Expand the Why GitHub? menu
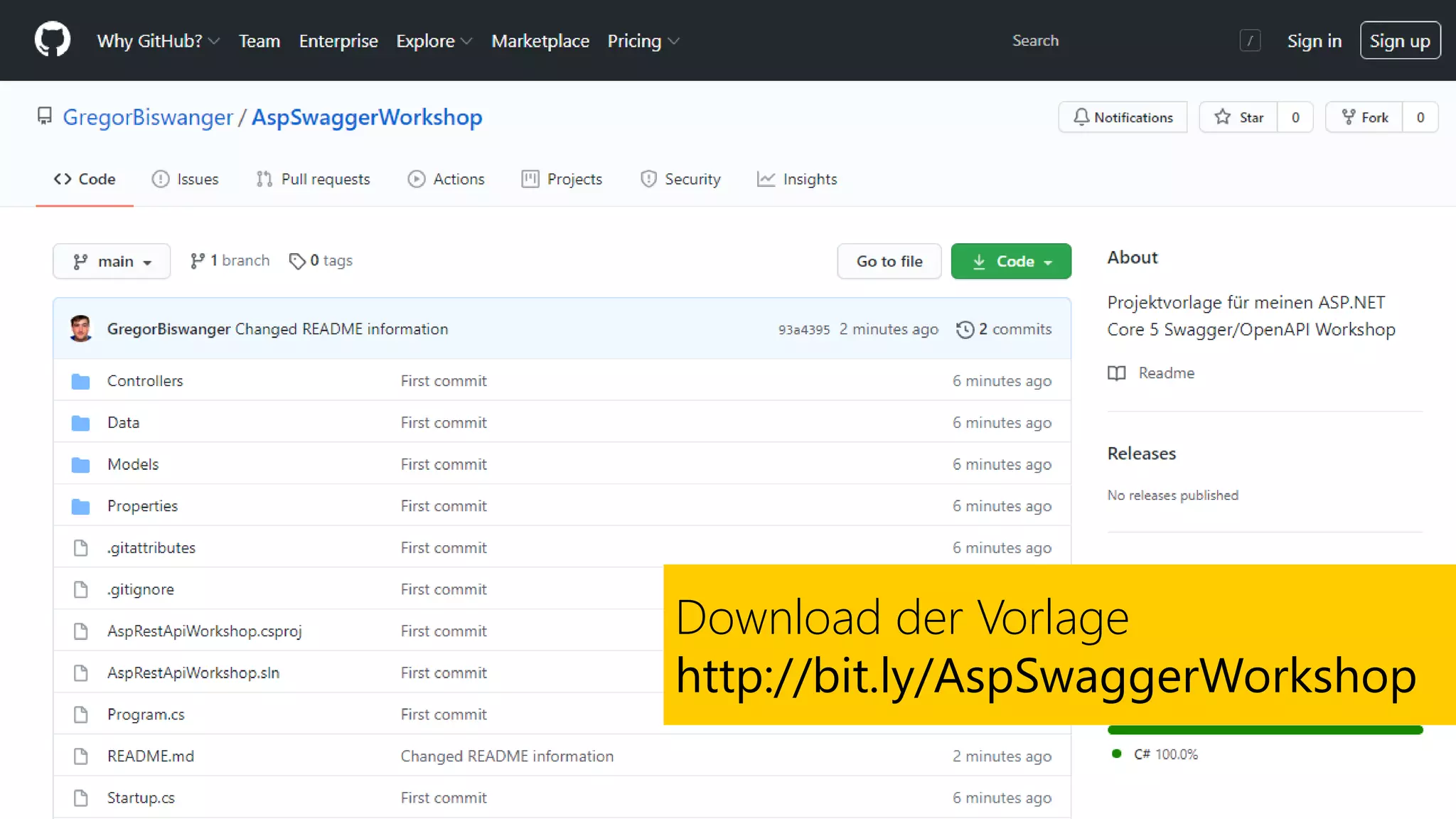Viewport: 1456px width, 819px height. coord(158,41)
